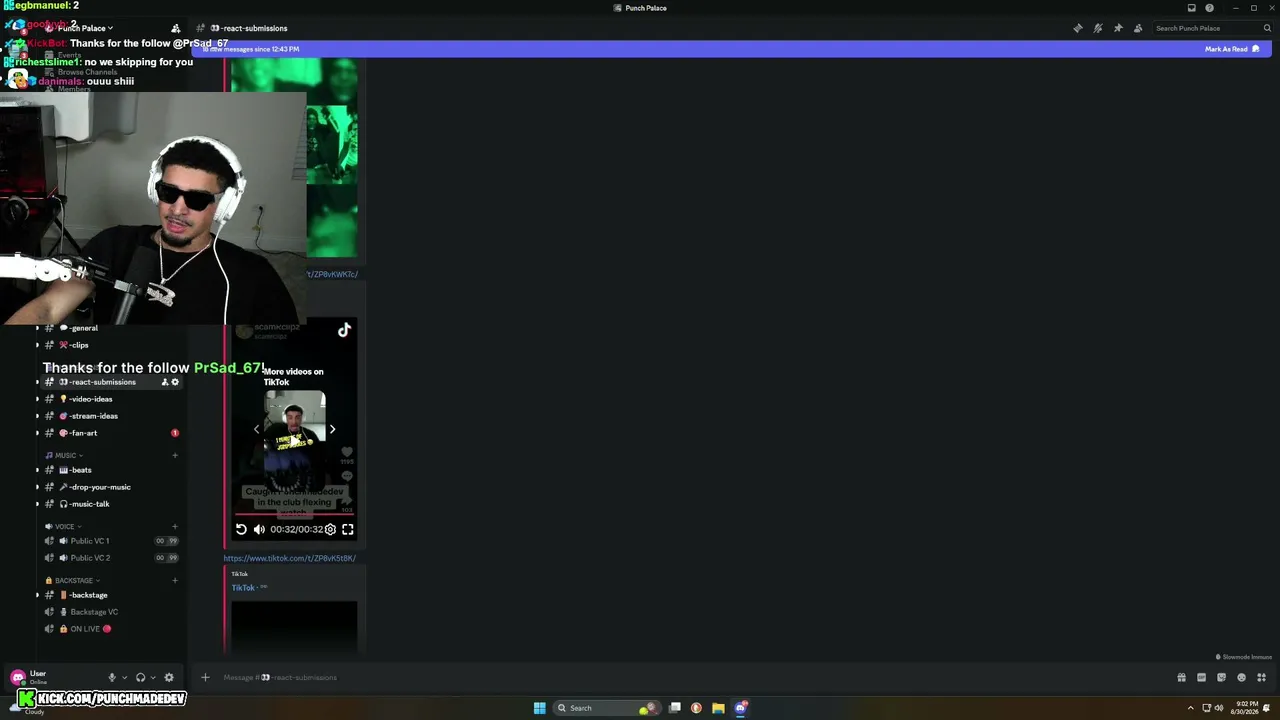Viewport: 1280px width, 720px height.
Task: Open the -general channel
Action: (110, 328)
